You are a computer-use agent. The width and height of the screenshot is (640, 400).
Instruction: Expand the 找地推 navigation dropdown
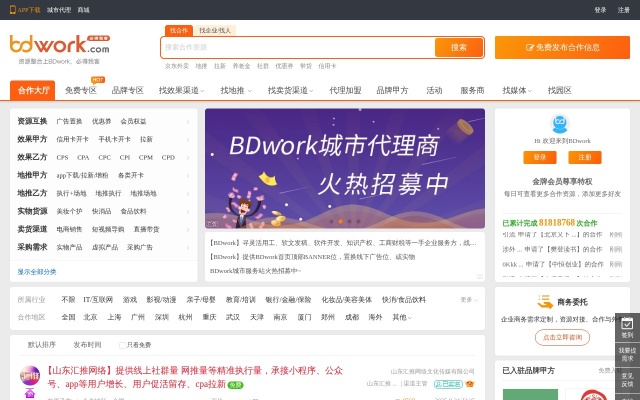pos(235,90)
